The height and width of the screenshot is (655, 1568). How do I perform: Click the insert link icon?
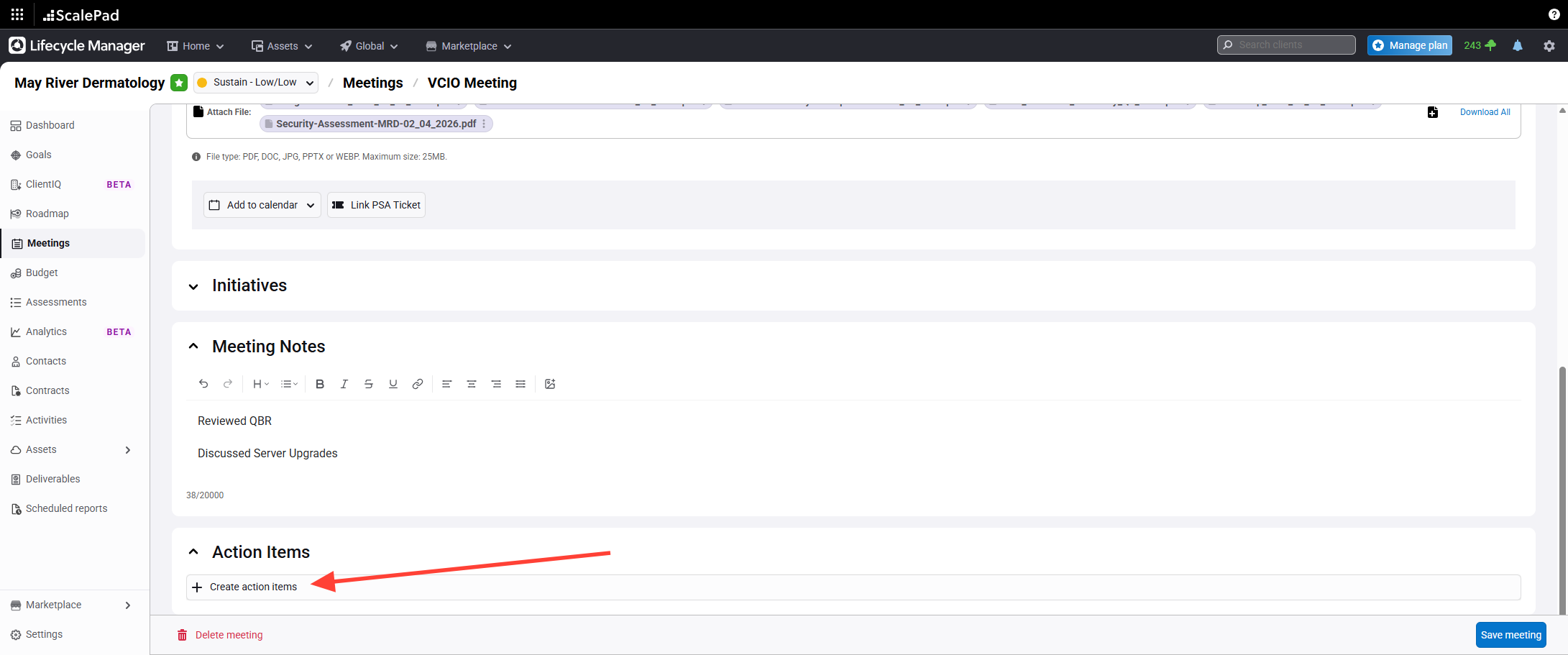417,384
